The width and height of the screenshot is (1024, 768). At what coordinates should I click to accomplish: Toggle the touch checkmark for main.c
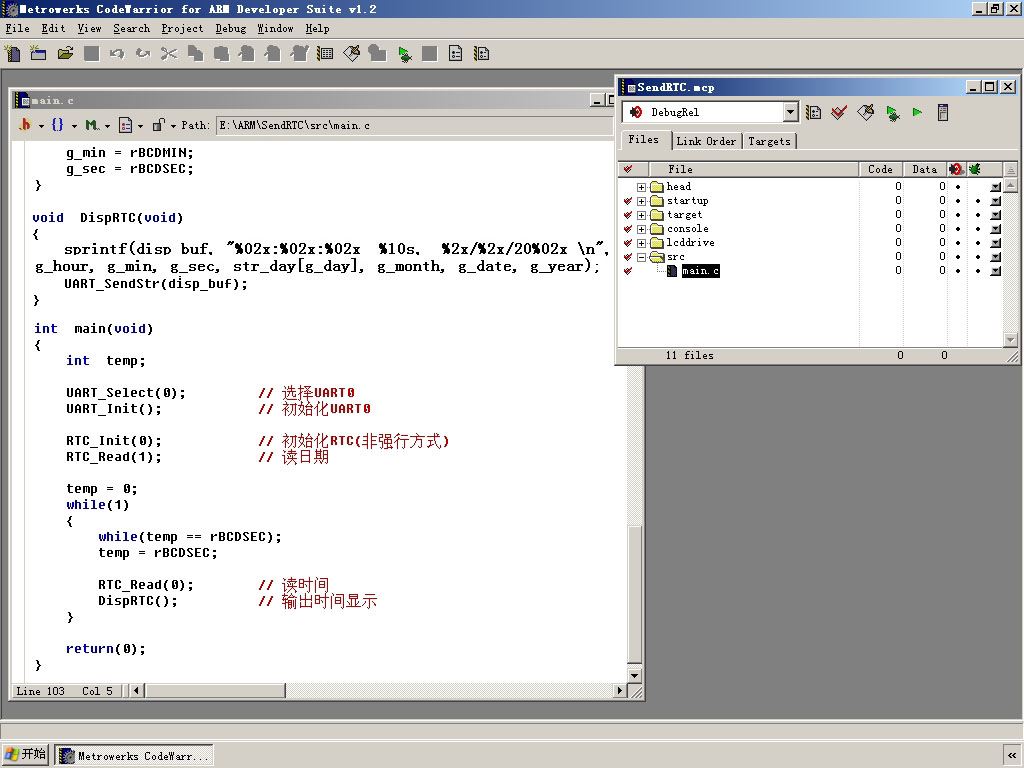[628, 271]
